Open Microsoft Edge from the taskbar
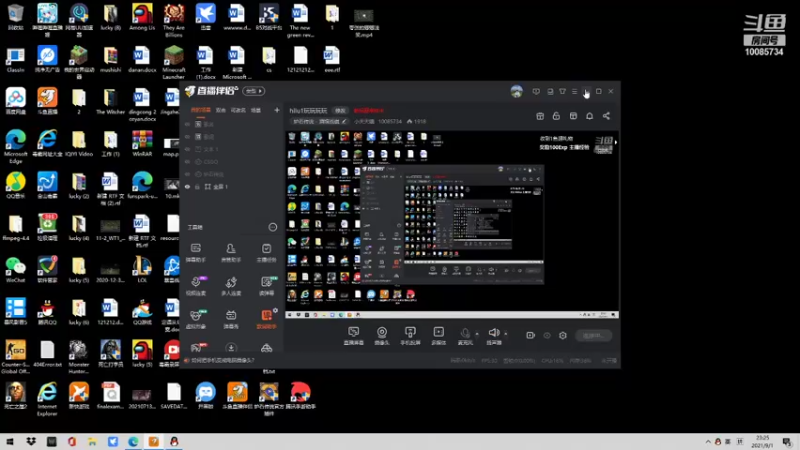800x450 pixels. pos(133,442)
